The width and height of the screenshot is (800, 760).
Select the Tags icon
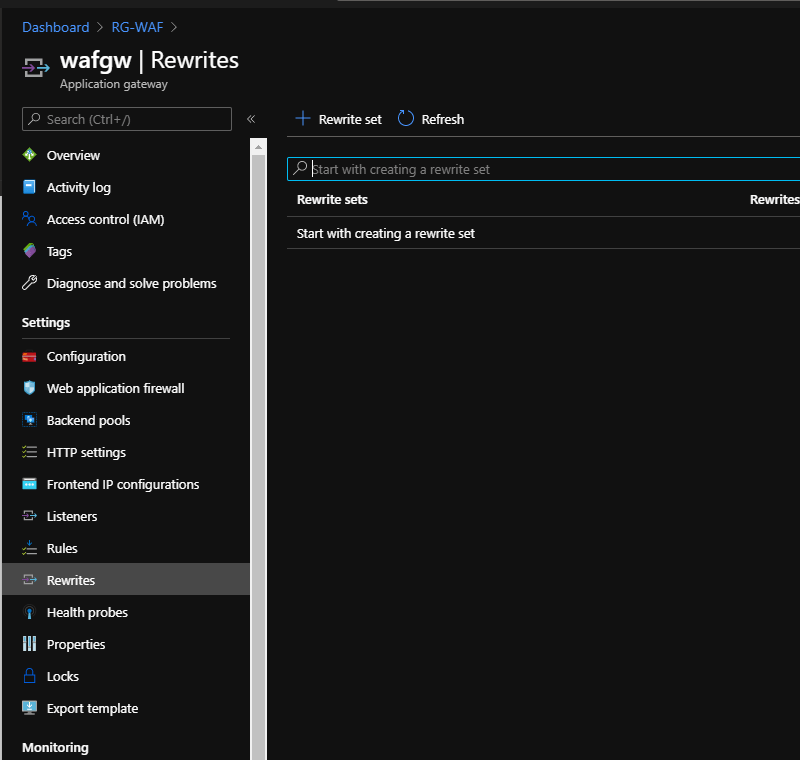tap(29, 251)
